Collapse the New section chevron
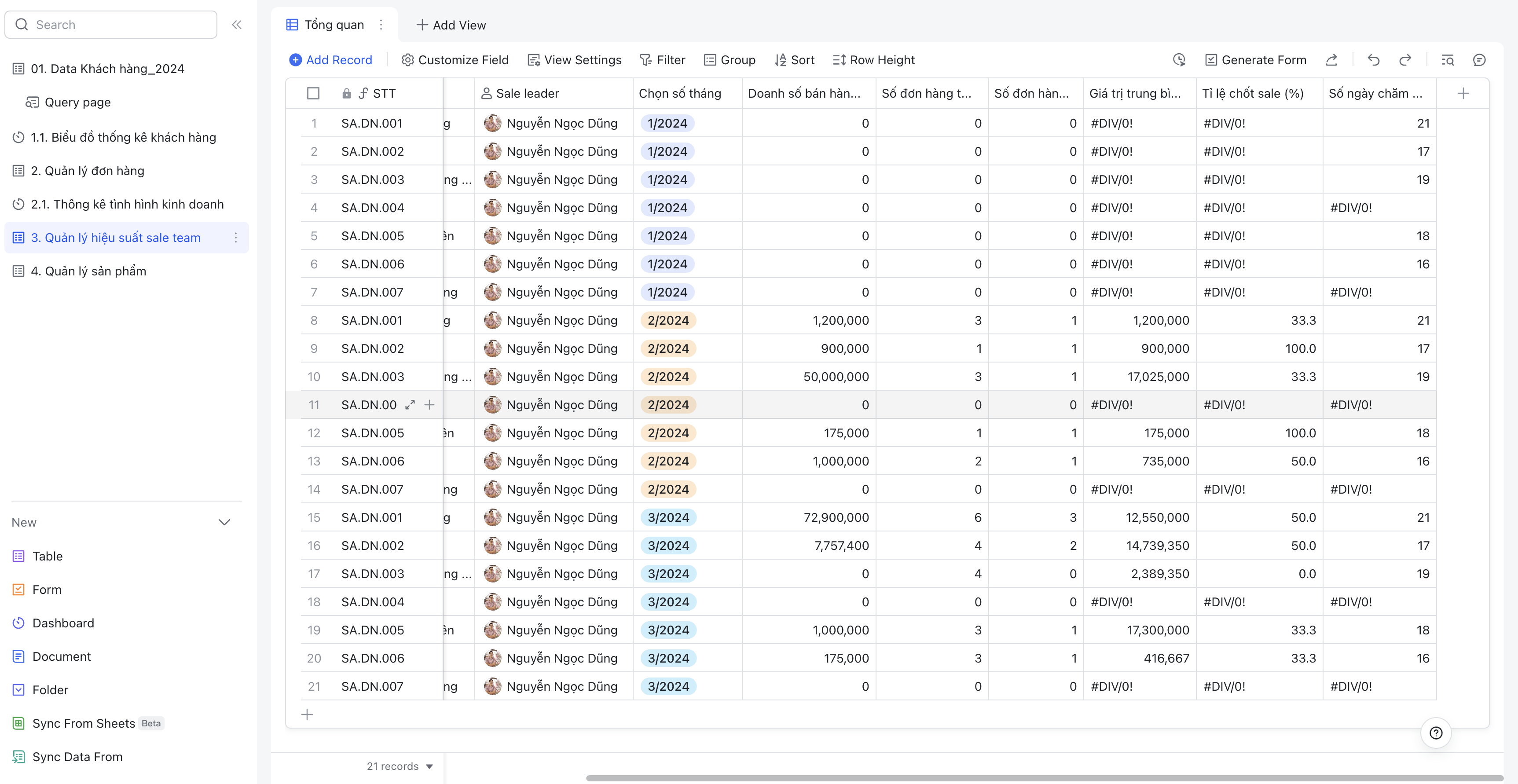1518x784 pixels. pos(224,523)
